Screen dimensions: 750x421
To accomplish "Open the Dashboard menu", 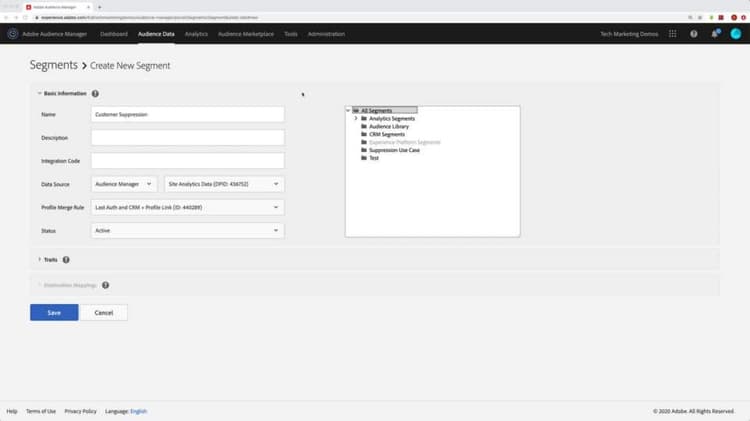I will (114, 34).
